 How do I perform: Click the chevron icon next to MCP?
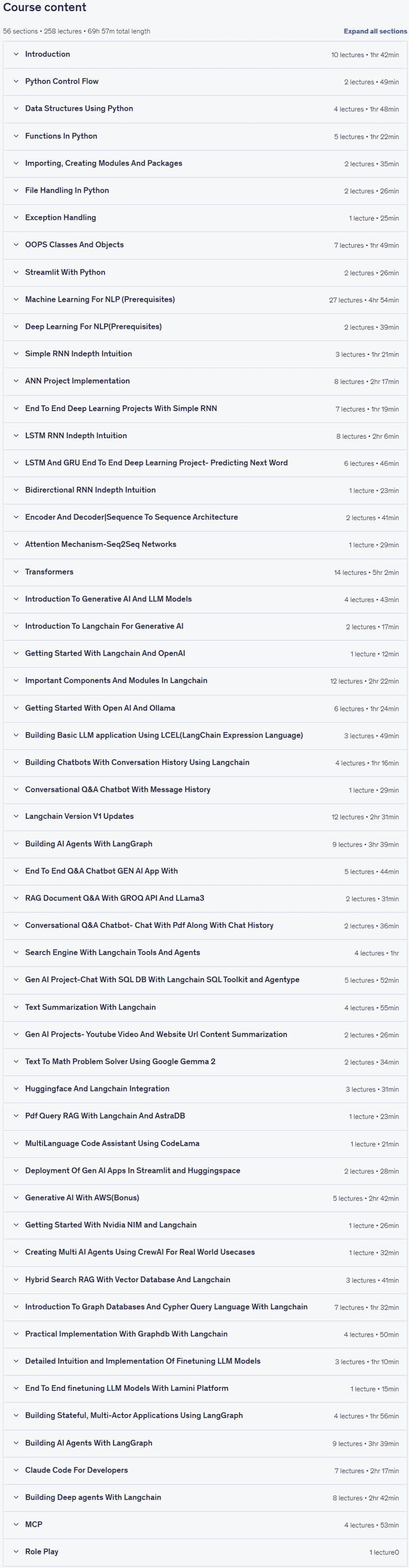click(16, 1524)
